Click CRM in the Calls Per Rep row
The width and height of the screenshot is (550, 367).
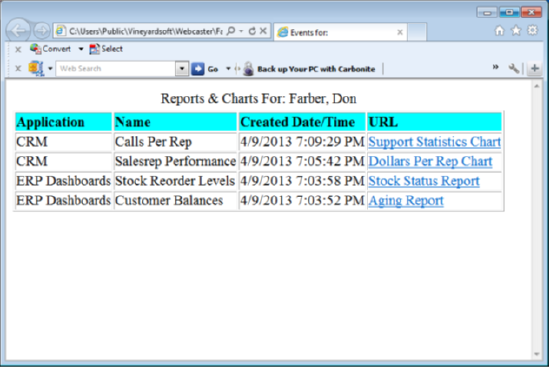click(x=32, y=142)
